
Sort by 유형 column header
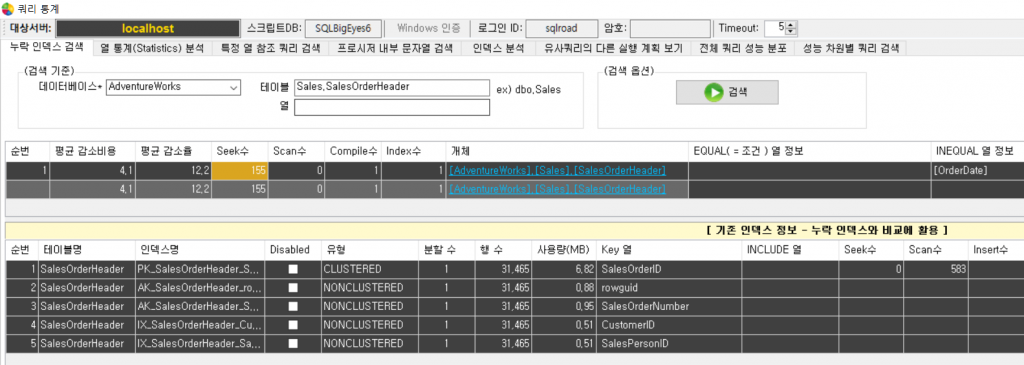[x=369, y=249]
